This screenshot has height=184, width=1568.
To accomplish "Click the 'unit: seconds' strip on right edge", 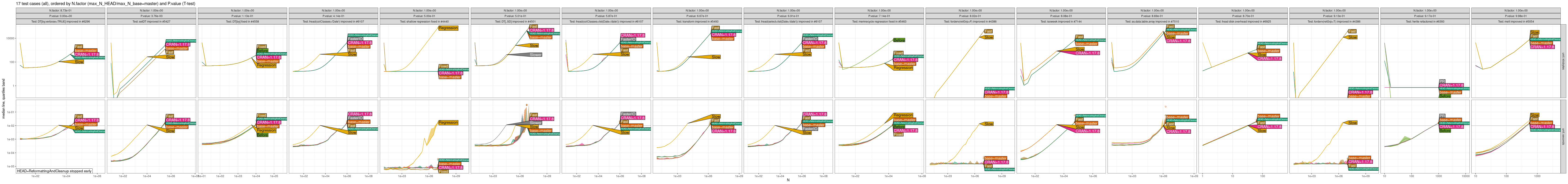I will 1564,134.
